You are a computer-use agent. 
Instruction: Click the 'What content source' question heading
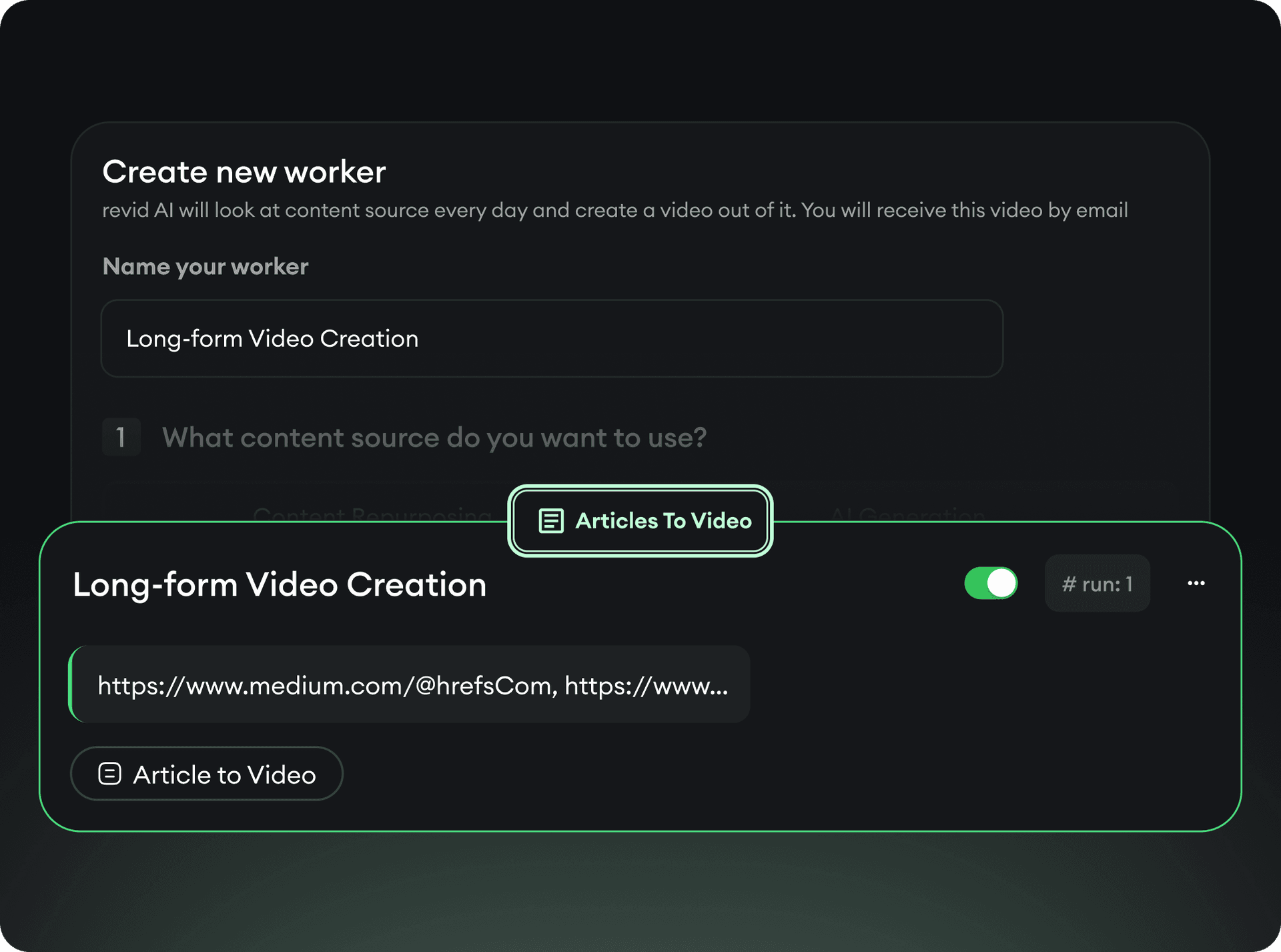(434, 438)
